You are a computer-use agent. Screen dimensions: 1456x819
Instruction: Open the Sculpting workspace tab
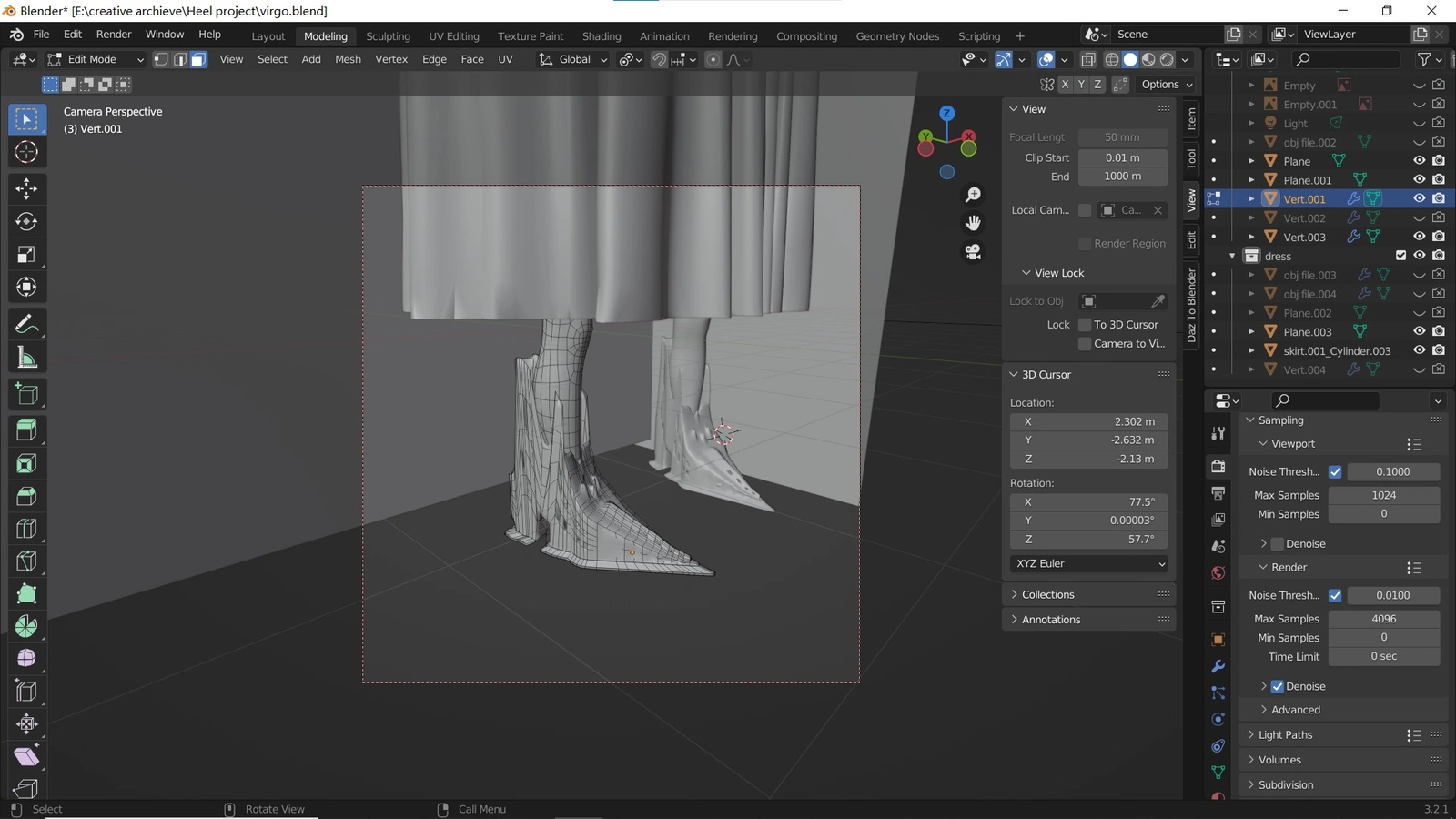(388, 36)
